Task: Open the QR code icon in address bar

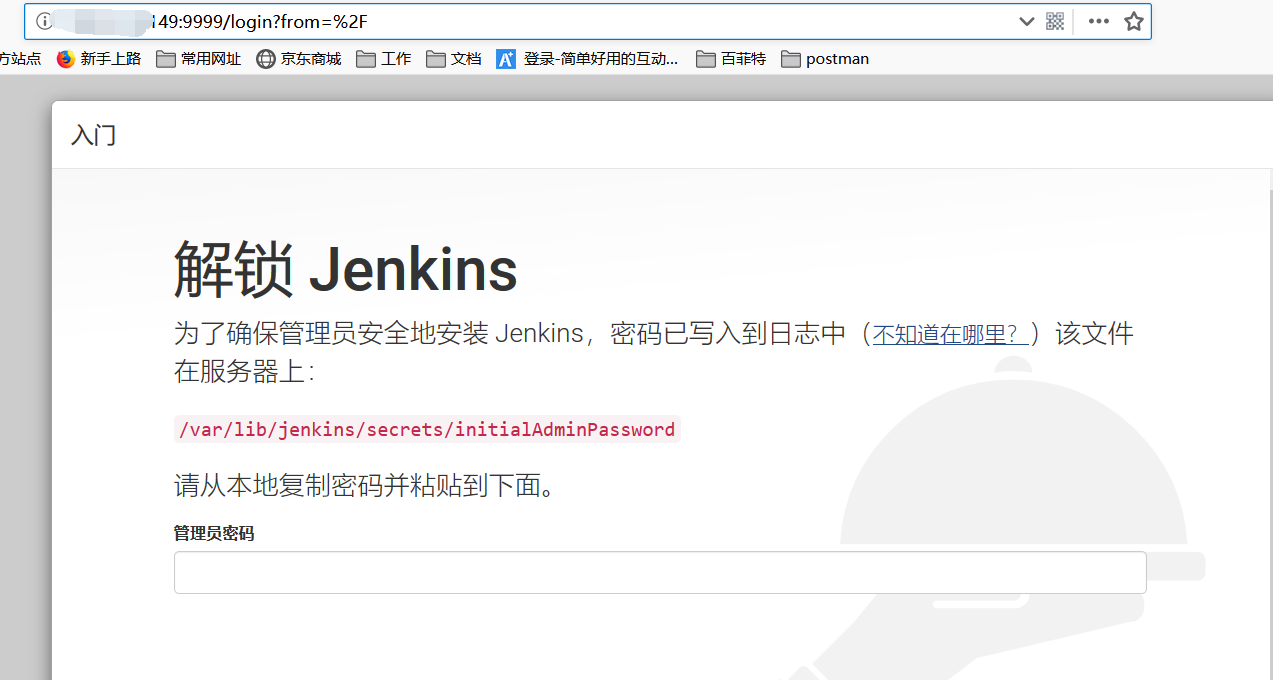Action: tap(1054, 22)
